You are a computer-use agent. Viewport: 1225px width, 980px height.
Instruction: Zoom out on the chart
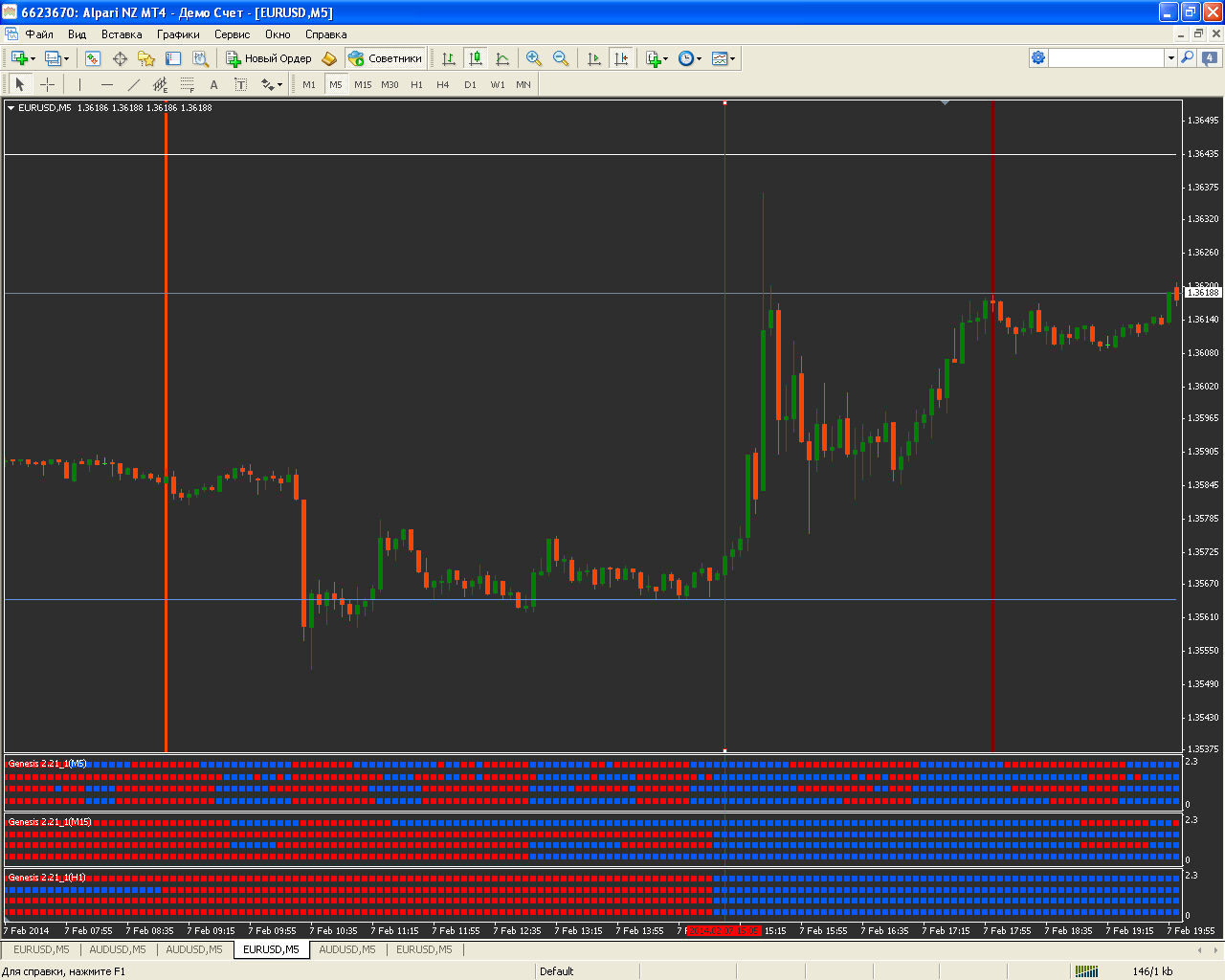point(561,58)
